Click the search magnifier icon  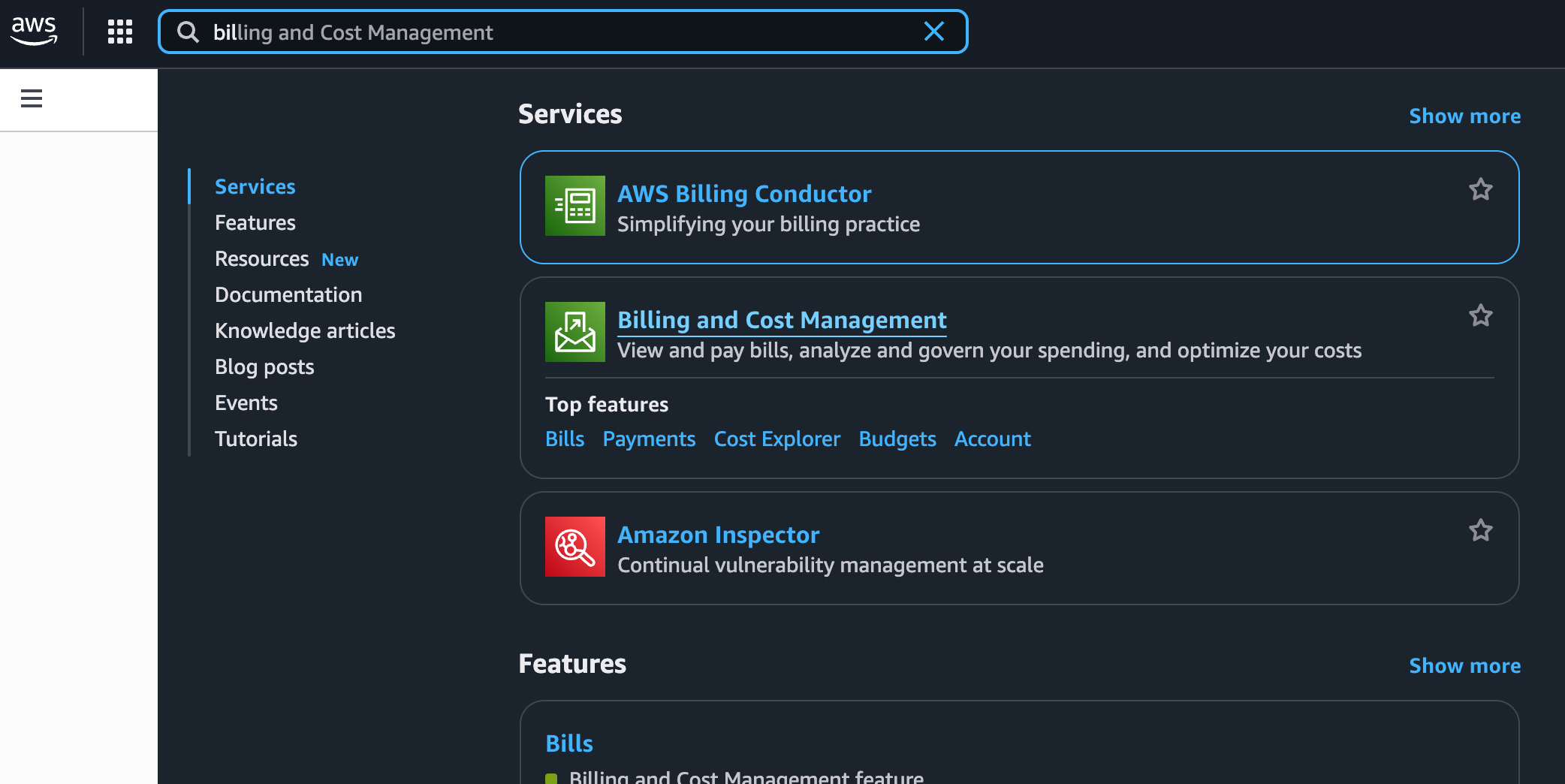click(x=188, y=32)
